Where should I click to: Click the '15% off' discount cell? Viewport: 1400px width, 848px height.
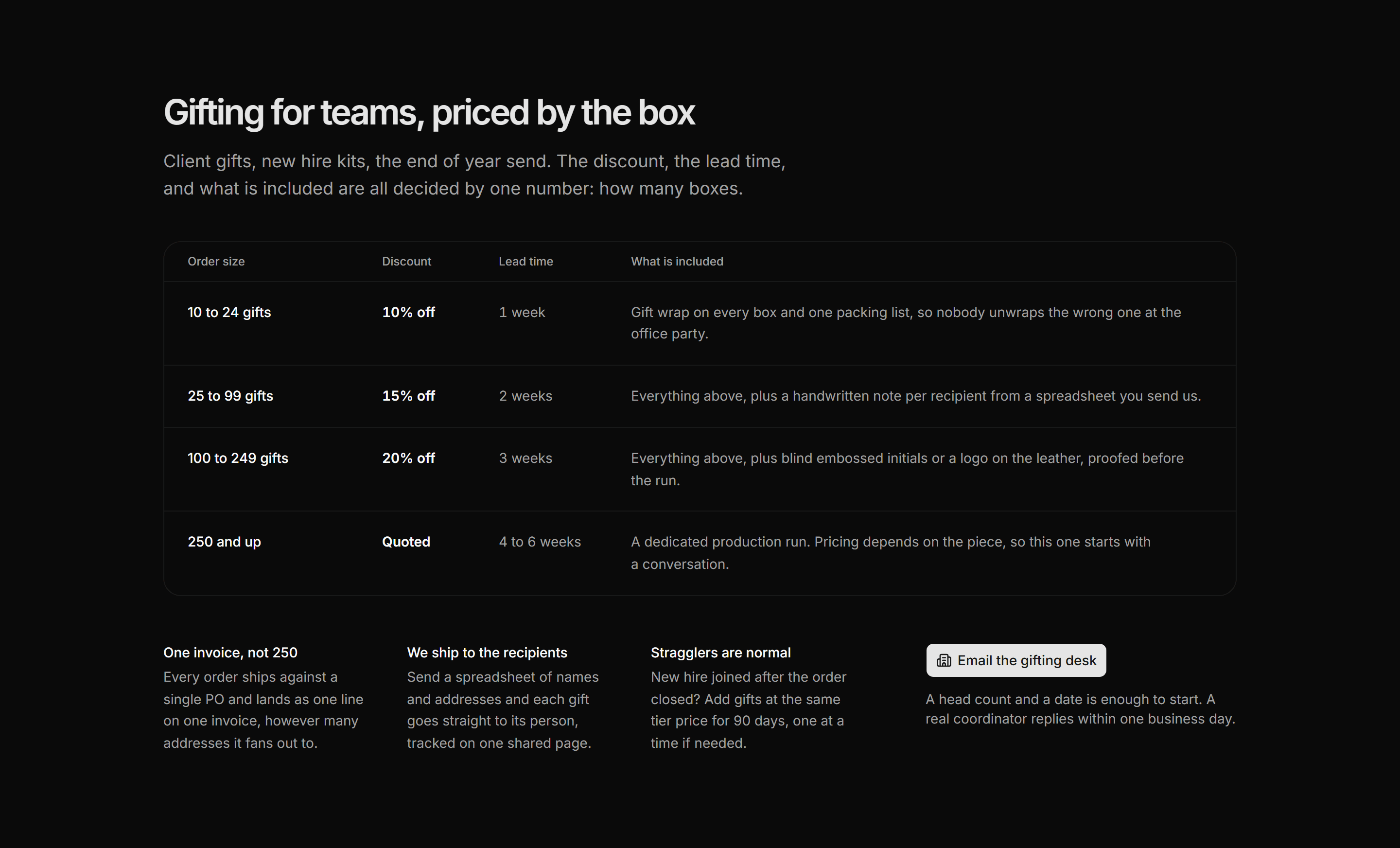[x=408, y=396]
